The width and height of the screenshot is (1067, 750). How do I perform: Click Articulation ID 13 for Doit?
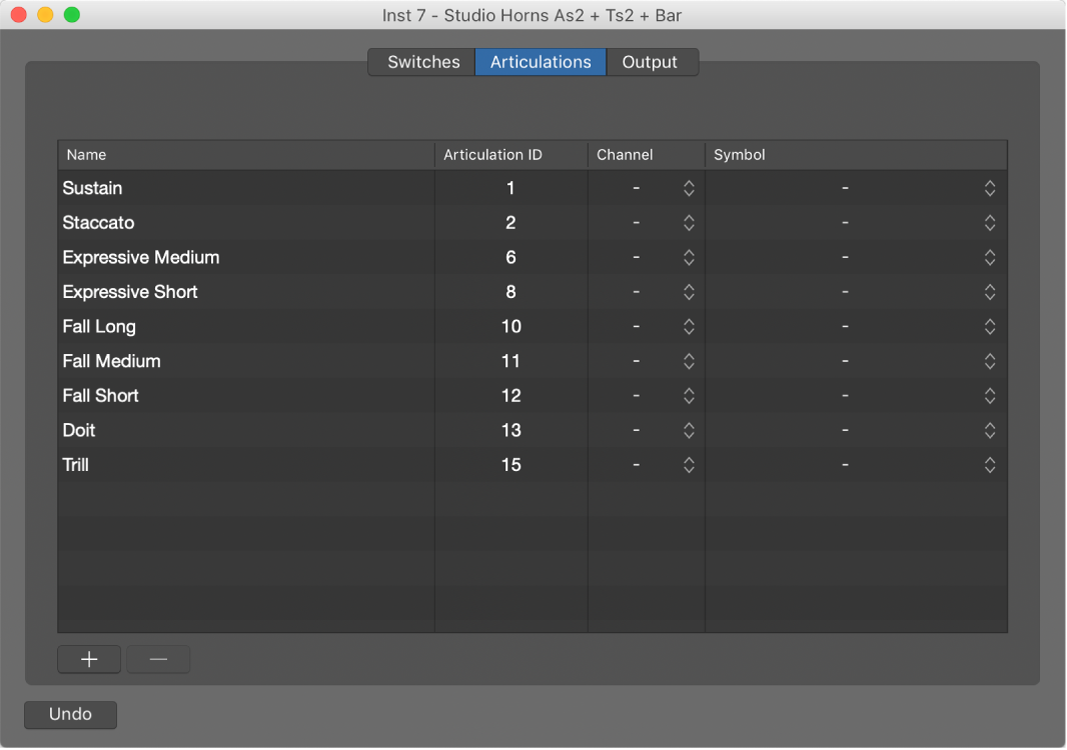click(511, 430)
